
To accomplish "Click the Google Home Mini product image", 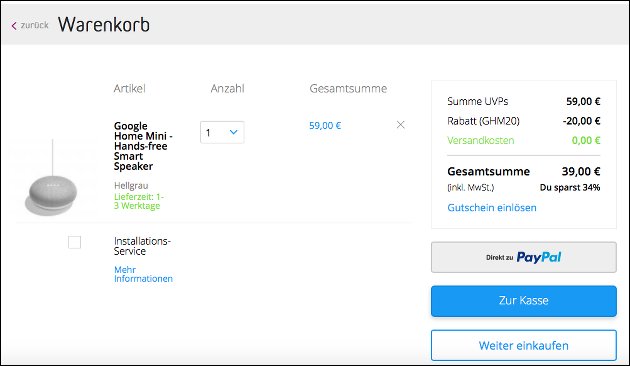I will pyautogui.click(x=51, y=179).
